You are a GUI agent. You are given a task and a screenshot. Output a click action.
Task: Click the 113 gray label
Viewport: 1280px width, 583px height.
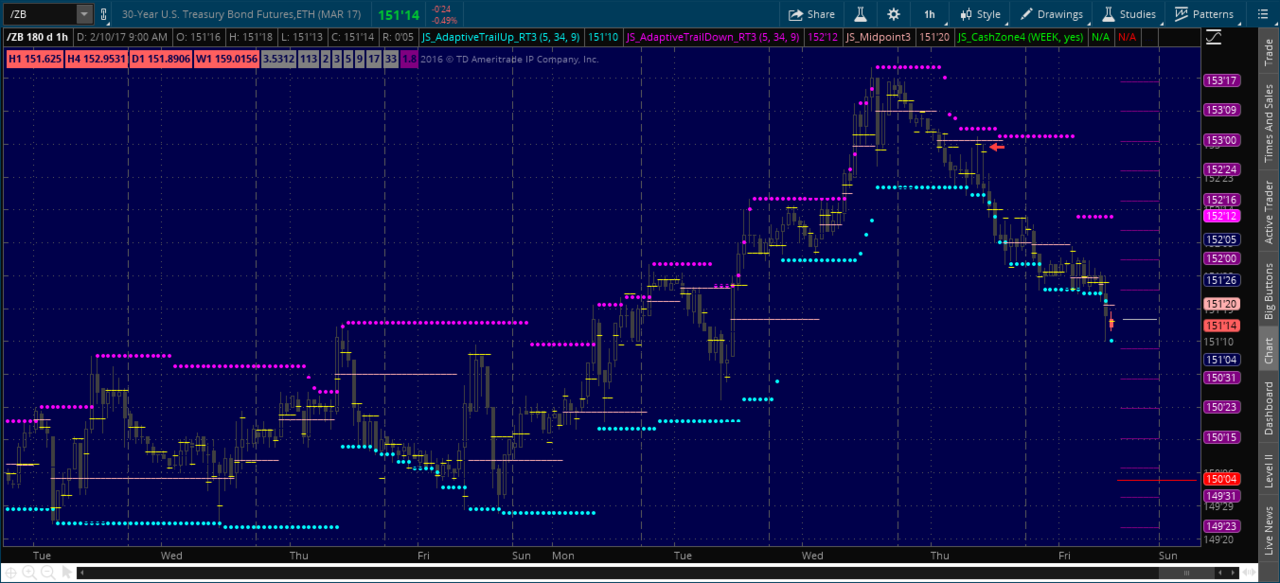tap(308, 59)
